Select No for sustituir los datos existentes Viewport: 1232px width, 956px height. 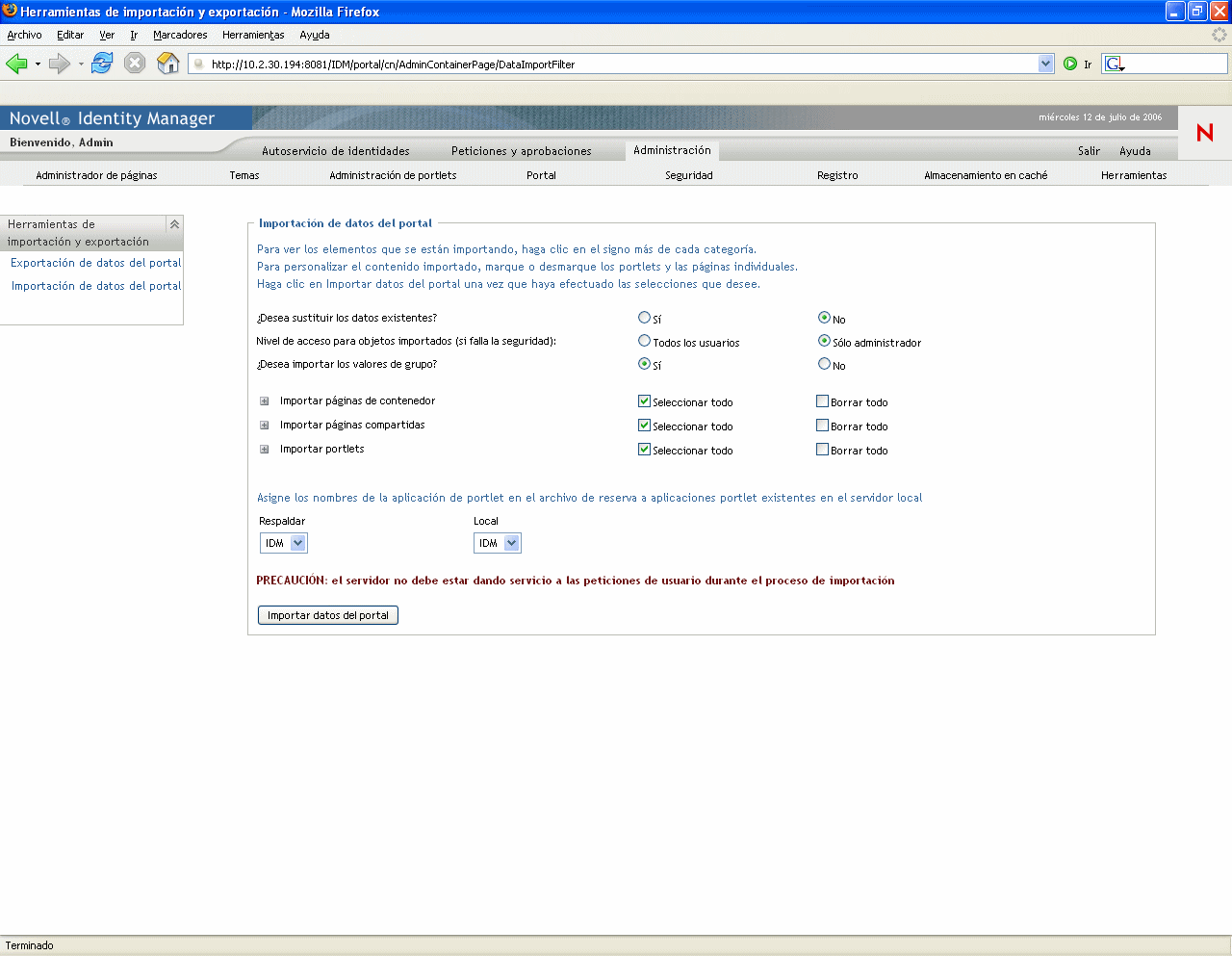coord(824,318)
